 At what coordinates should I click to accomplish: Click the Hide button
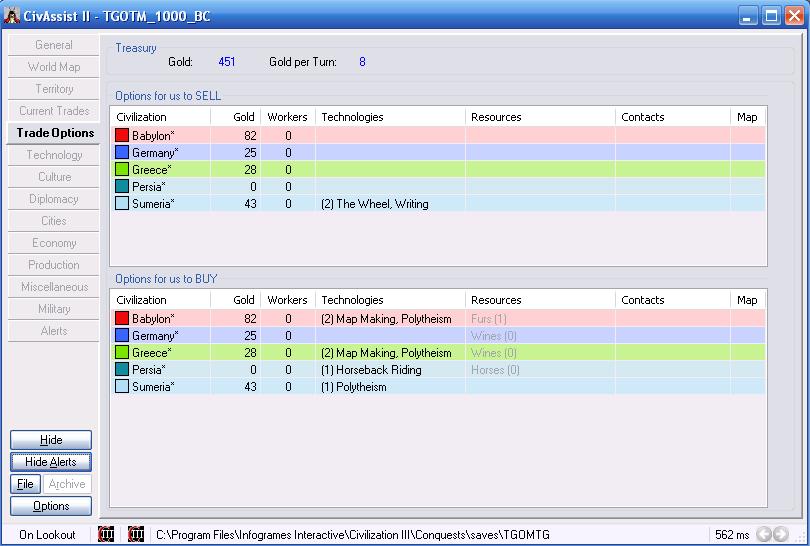tap(51, 440)
